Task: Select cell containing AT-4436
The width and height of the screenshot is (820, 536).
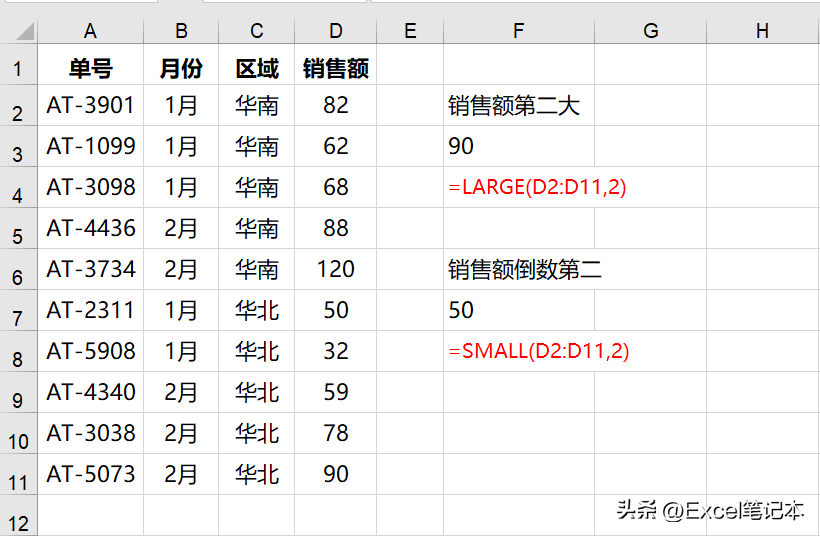Action: click(x=90, y=229)
